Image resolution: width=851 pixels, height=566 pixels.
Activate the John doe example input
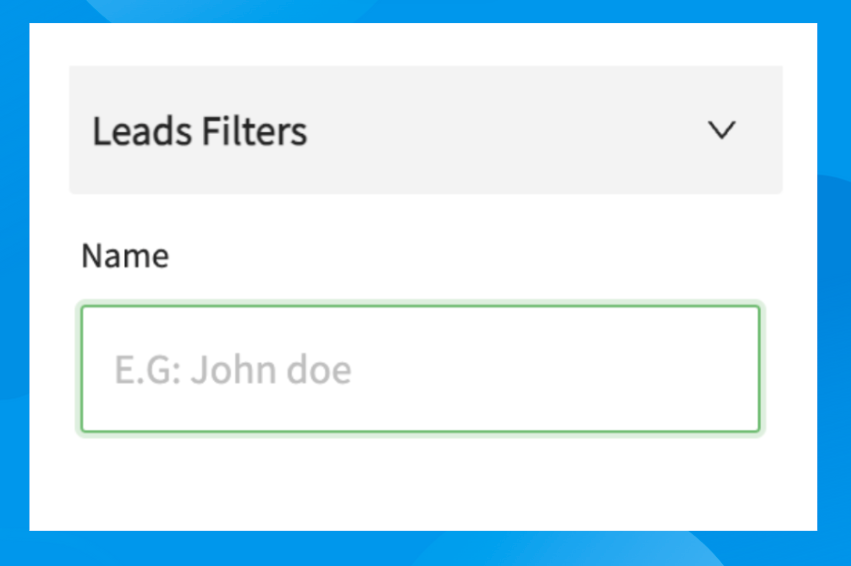tap(420, 370)
